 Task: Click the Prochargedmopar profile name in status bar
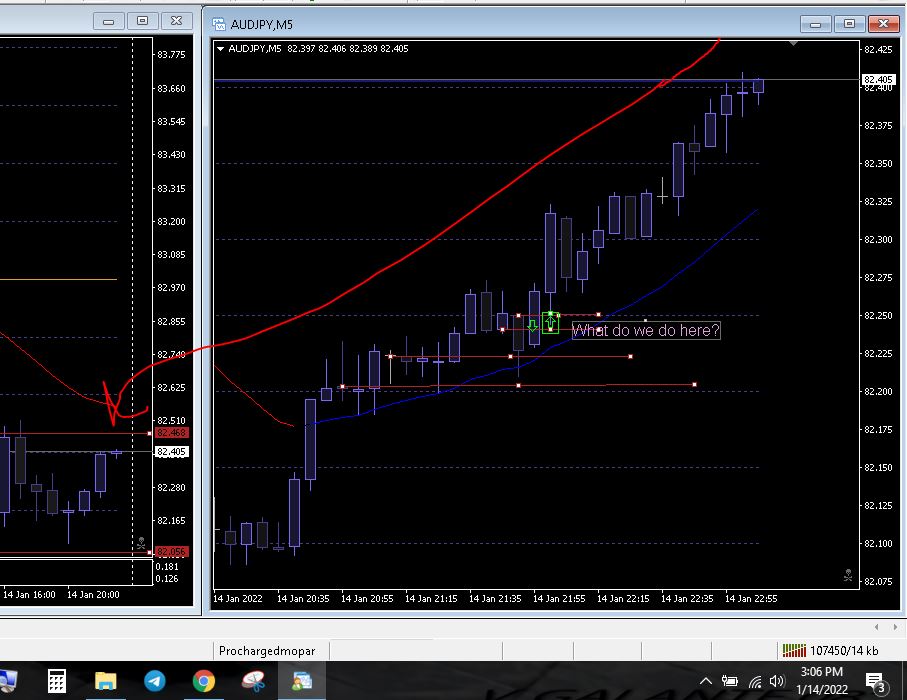point(267,651)
